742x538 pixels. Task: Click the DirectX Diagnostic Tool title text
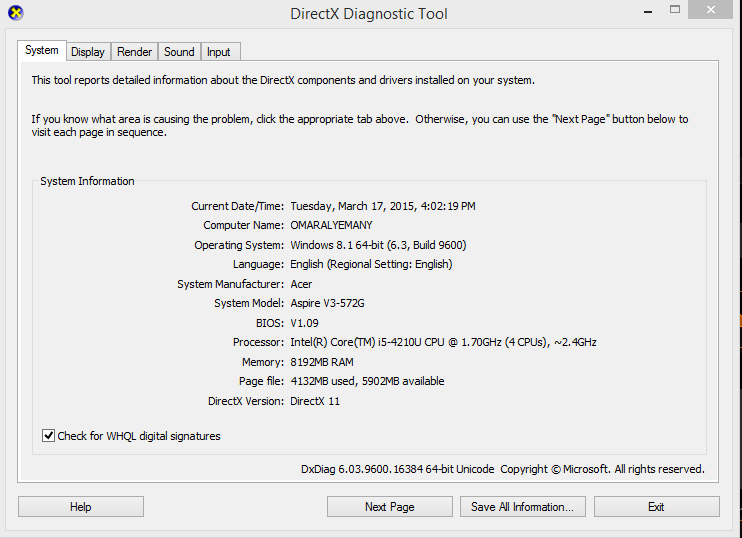[369, 14]
